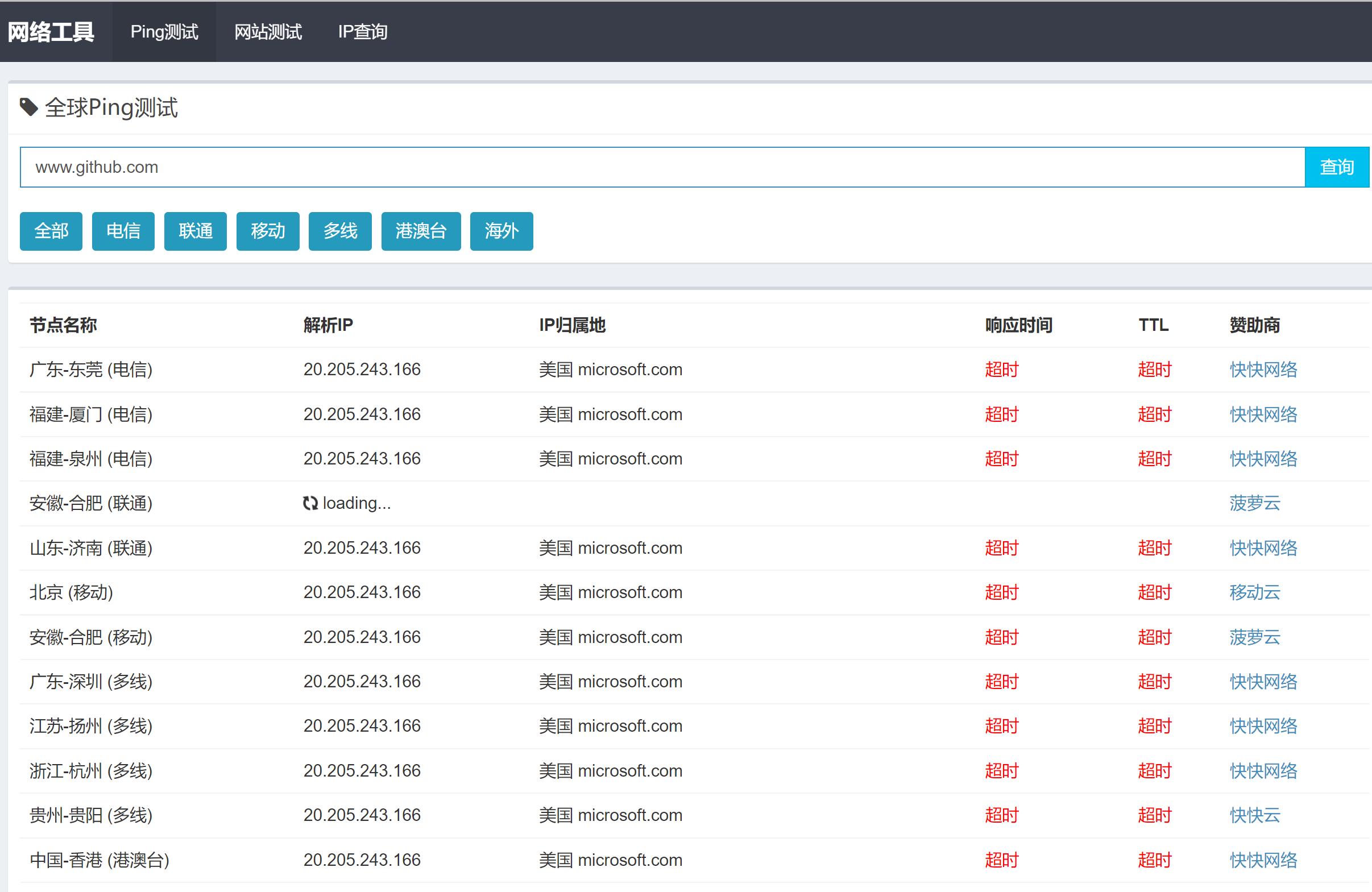Open 快快网络 sponsor link in 福建-厦门 row

point(1263,414)
